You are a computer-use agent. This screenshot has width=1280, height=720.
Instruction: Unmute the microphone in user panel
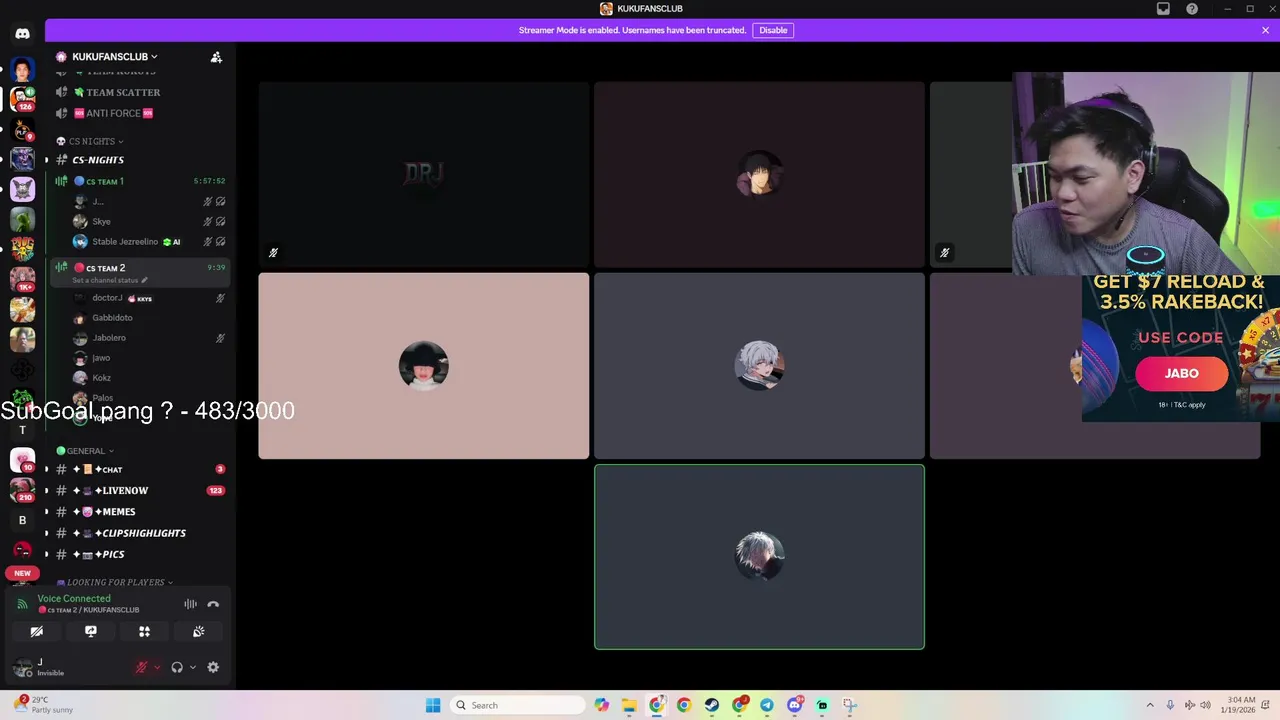[x=141, y=667]
